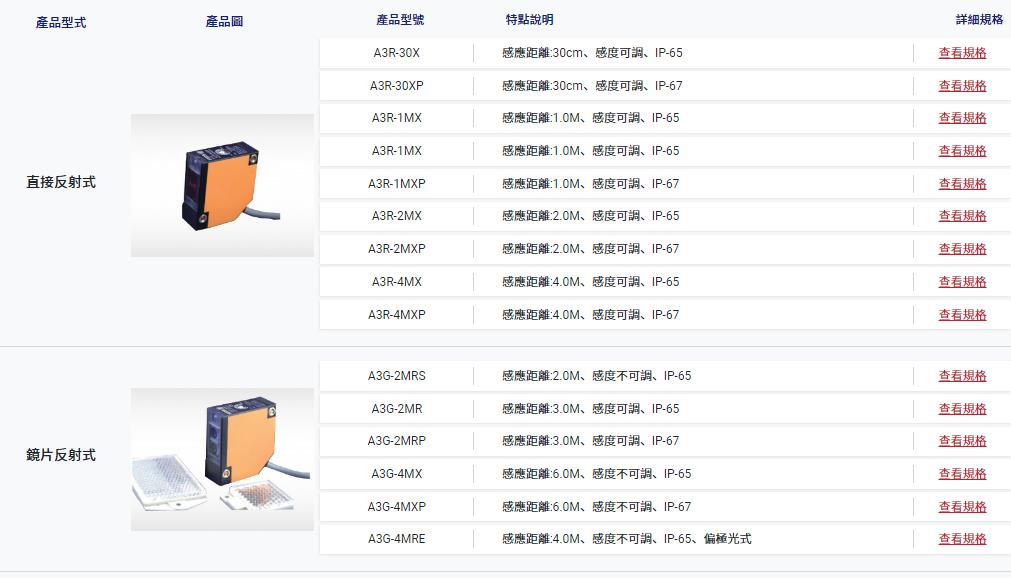Select model number A3R-4MXP
This screenshot has height=578, width=1011.
pos(397,315)
